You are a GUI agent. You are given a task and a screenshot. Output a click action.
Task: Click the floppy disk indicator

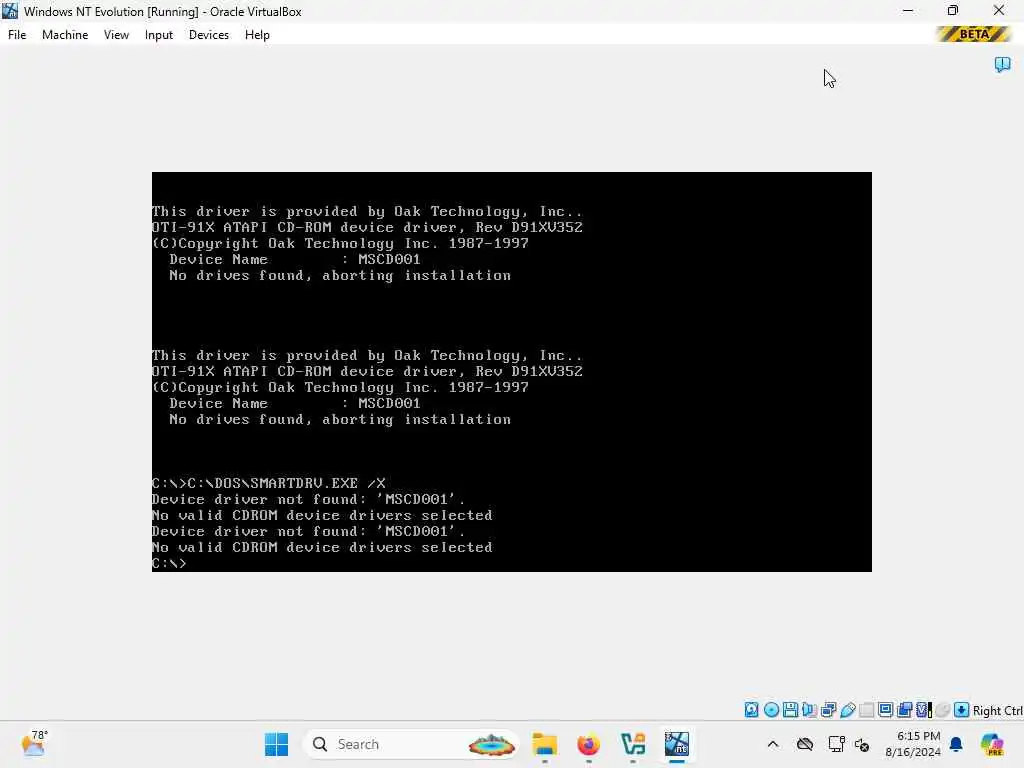pos(790,710)
